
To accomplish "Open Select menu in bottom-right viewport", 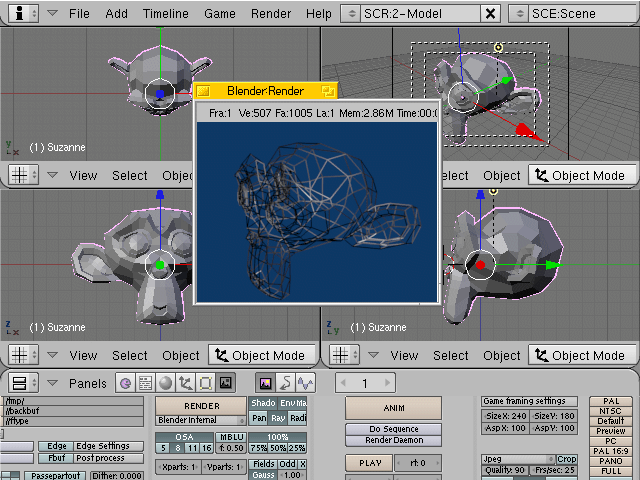I will pos(451,356).
